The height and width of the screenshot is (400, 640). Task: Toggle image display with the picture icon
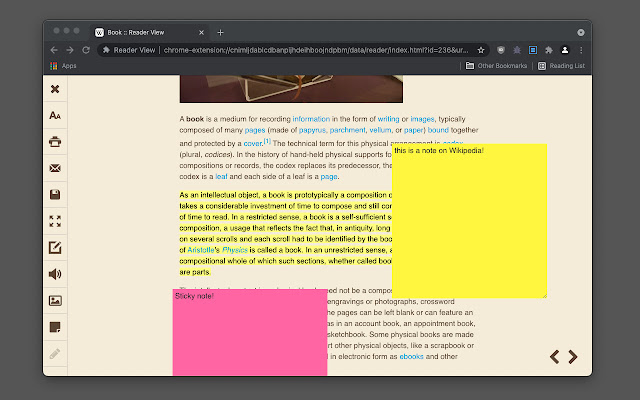(x=55, y=300)
